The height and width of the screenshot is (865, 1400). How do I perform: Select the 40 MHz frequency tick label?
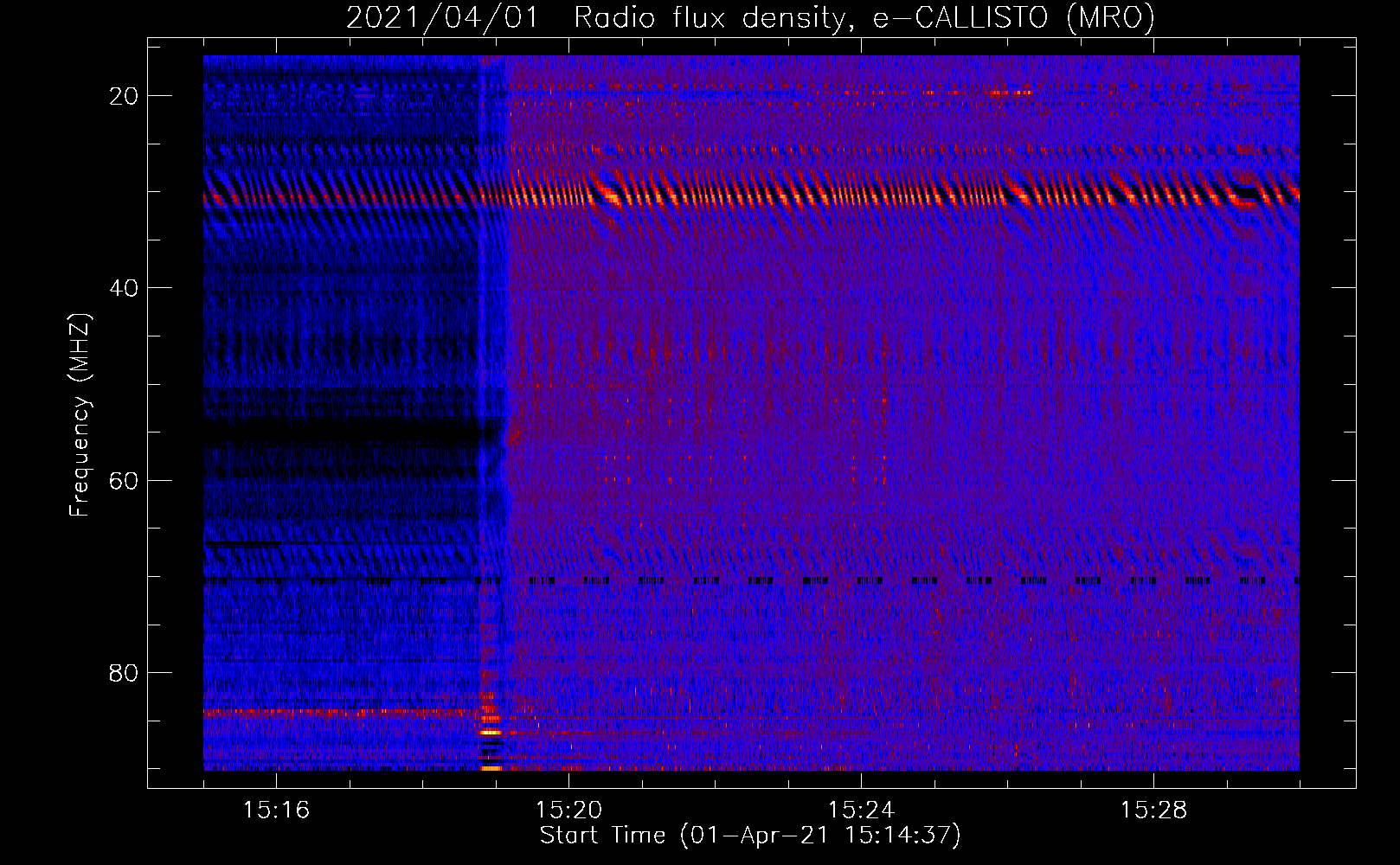point(124,287)
